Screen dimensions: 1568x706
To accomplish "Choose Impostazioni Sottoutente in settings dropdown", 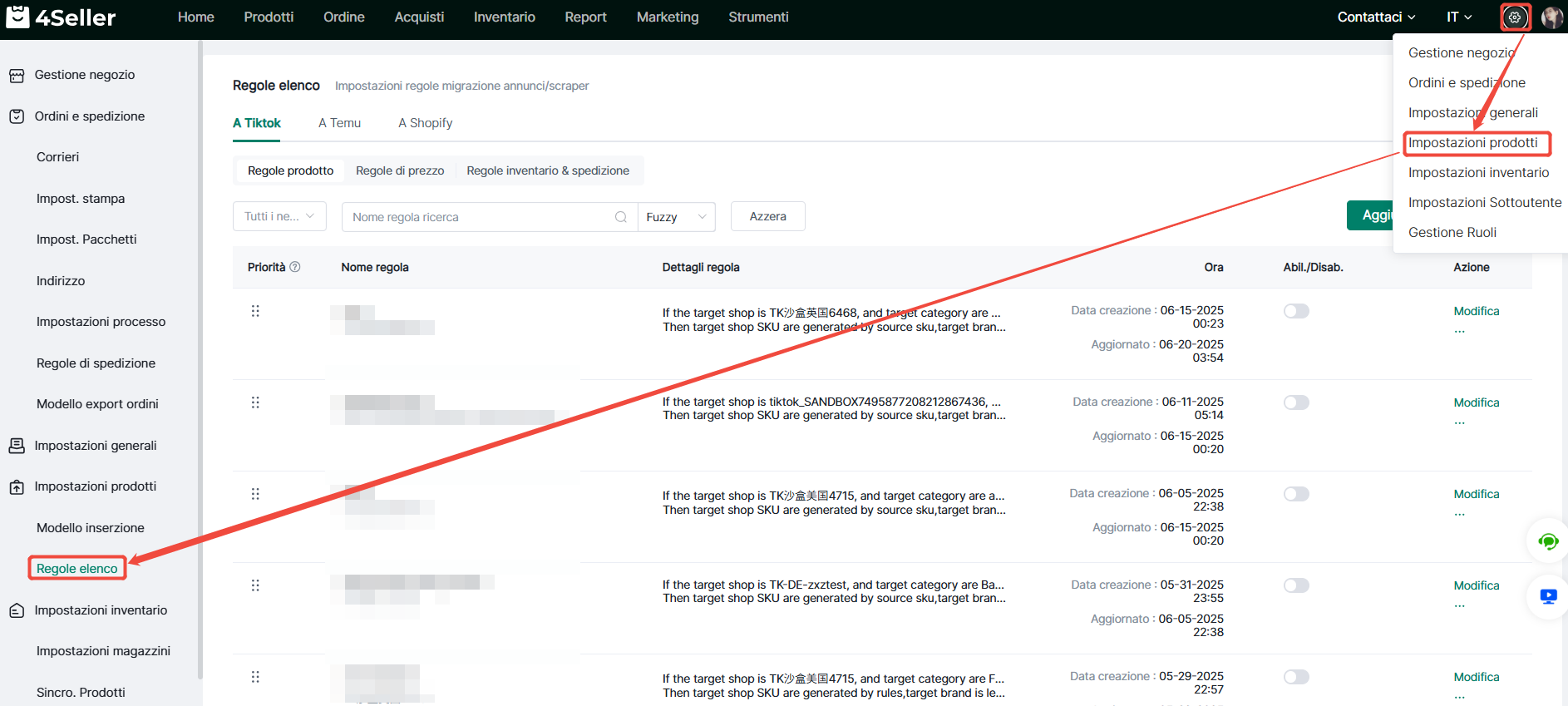I will click(x=1485, y=203).
